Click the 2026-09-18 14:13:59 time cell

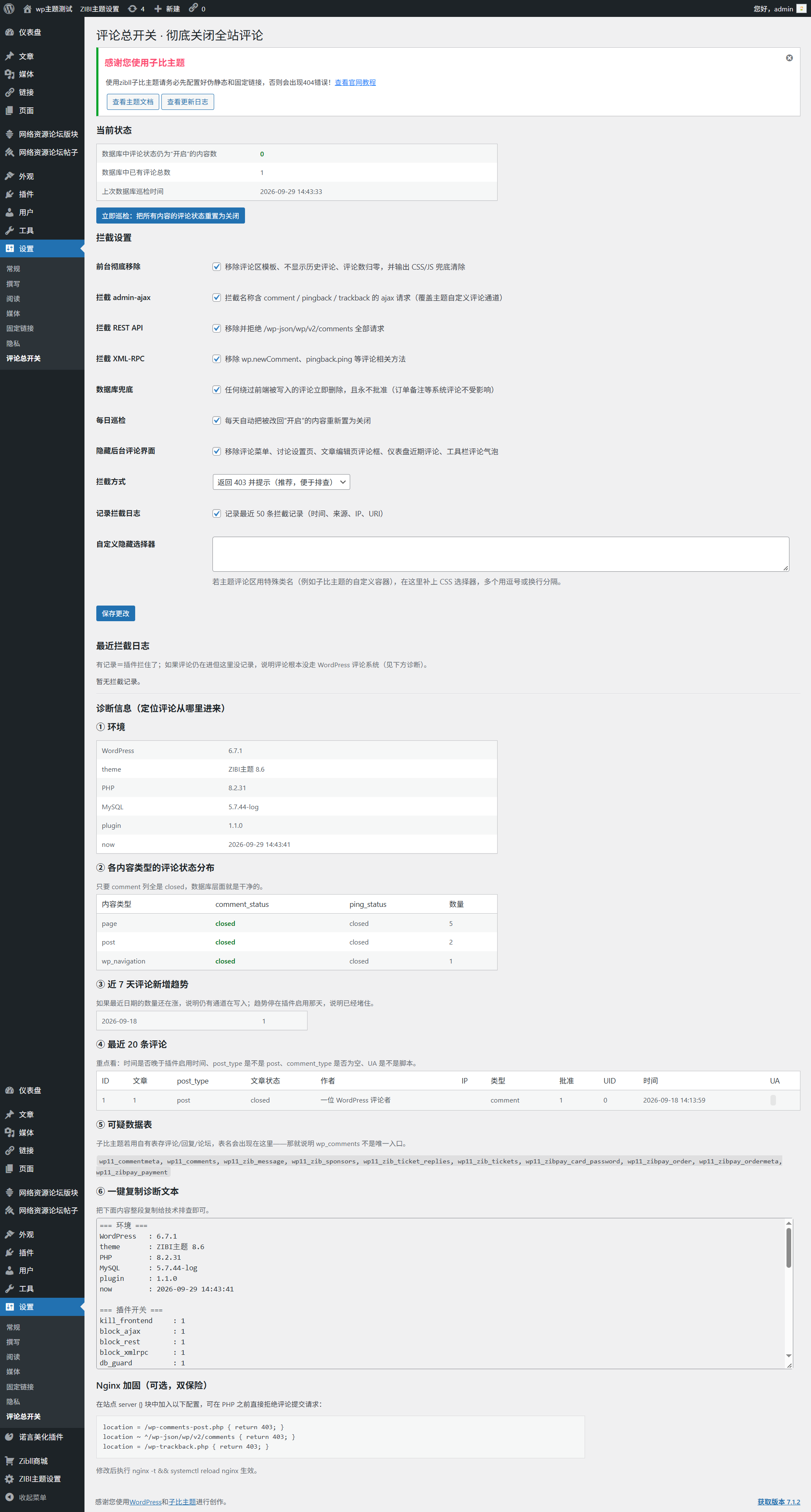click(x=674, y=1100)
